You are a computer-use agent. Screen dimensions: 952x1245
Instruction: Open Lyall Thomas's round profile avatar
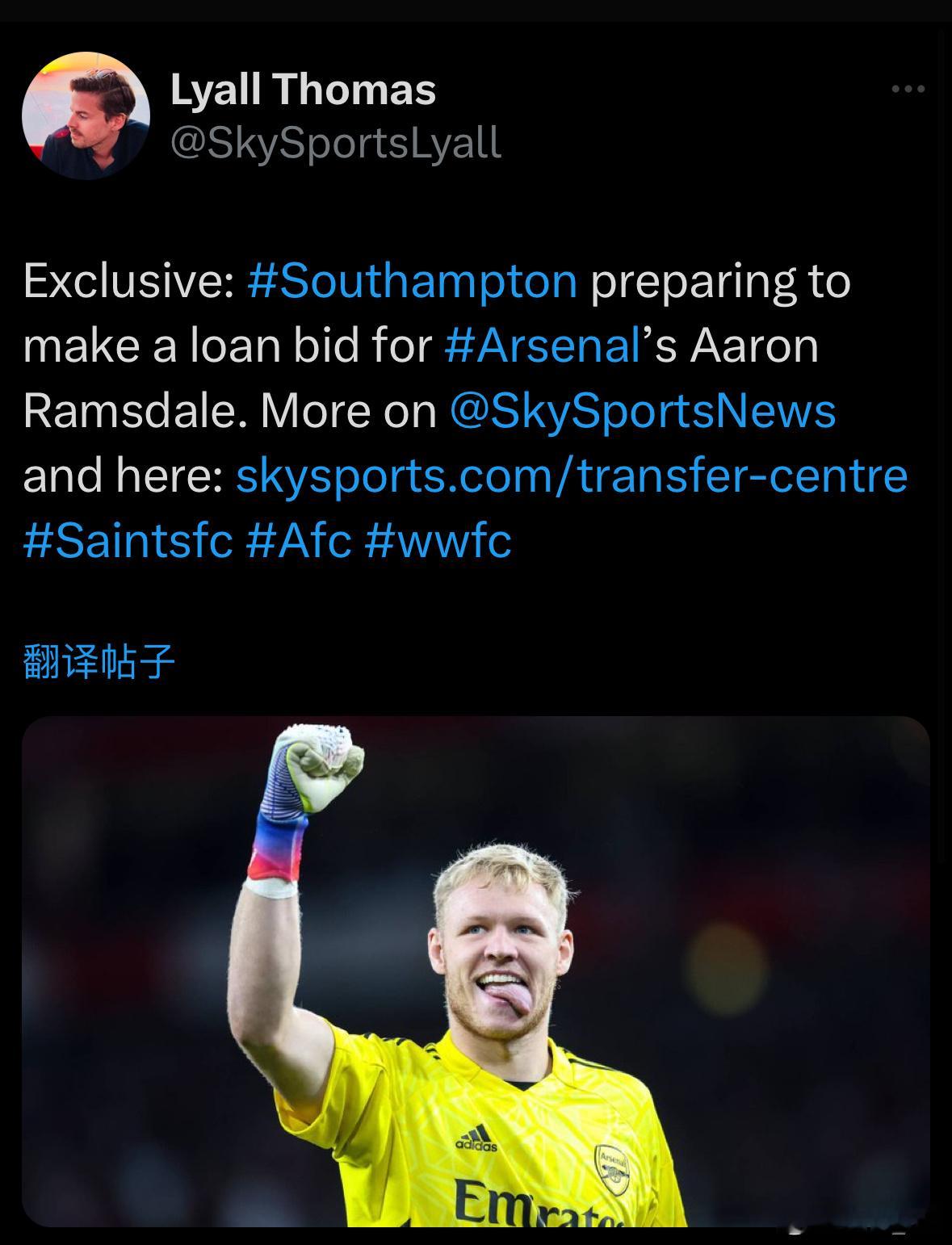(86, 115)
